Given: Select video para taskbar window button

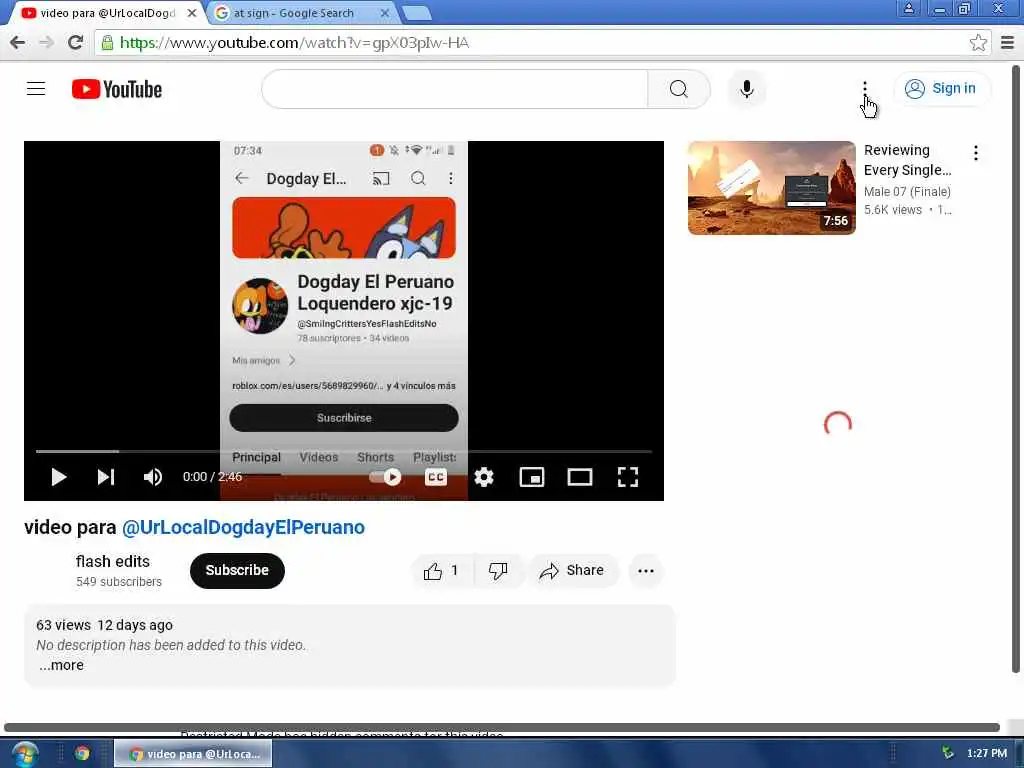Looking at the screenshot, I should [193, 754].
